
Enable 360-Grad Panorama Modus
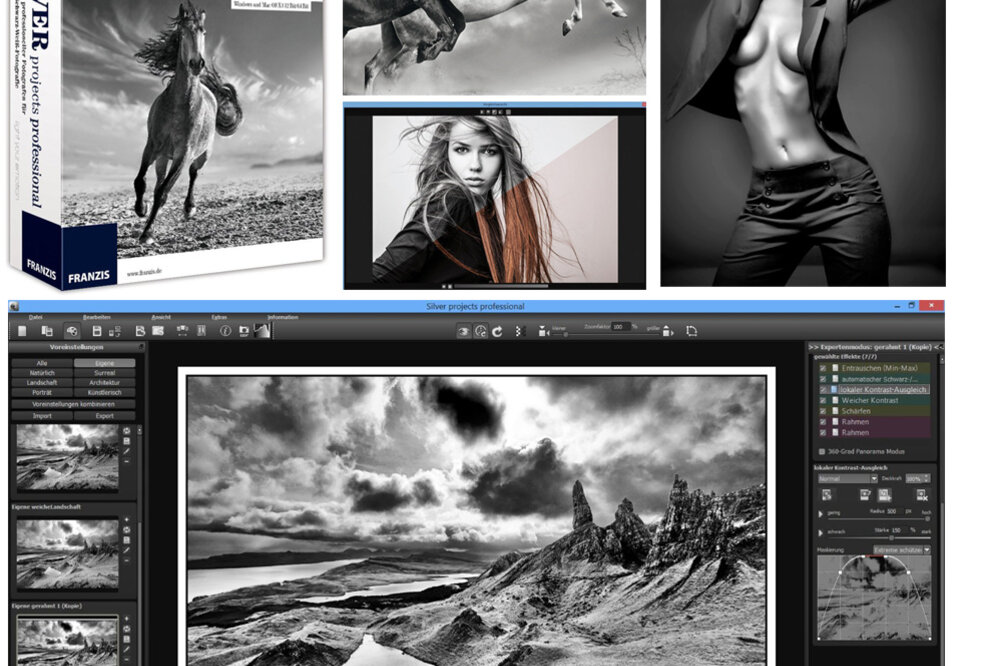pyautogui.click(x=820, y=450)
